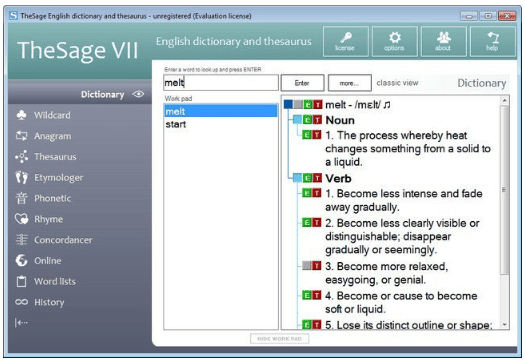The height and width of the screenshot is (360, 525).
Task: Open the help lamp button
Action: pyautogui.click(x=493, y=42)
